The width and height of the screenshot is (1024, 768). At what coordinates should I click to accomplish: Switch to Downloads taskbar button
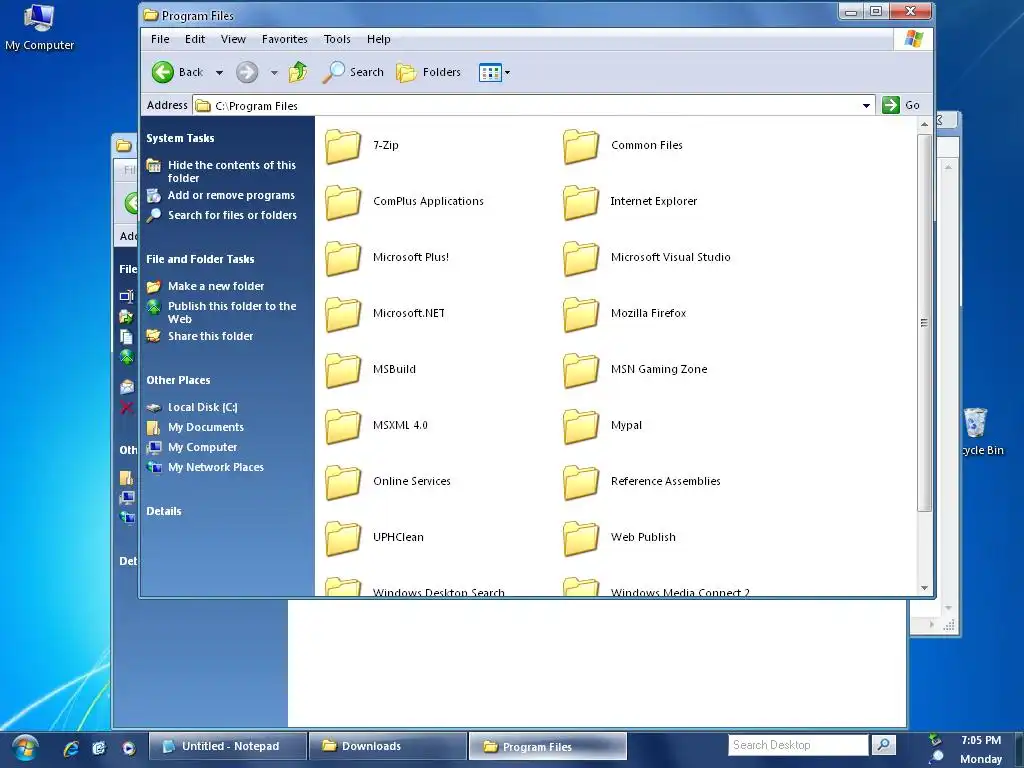click(x=387, y=746)
